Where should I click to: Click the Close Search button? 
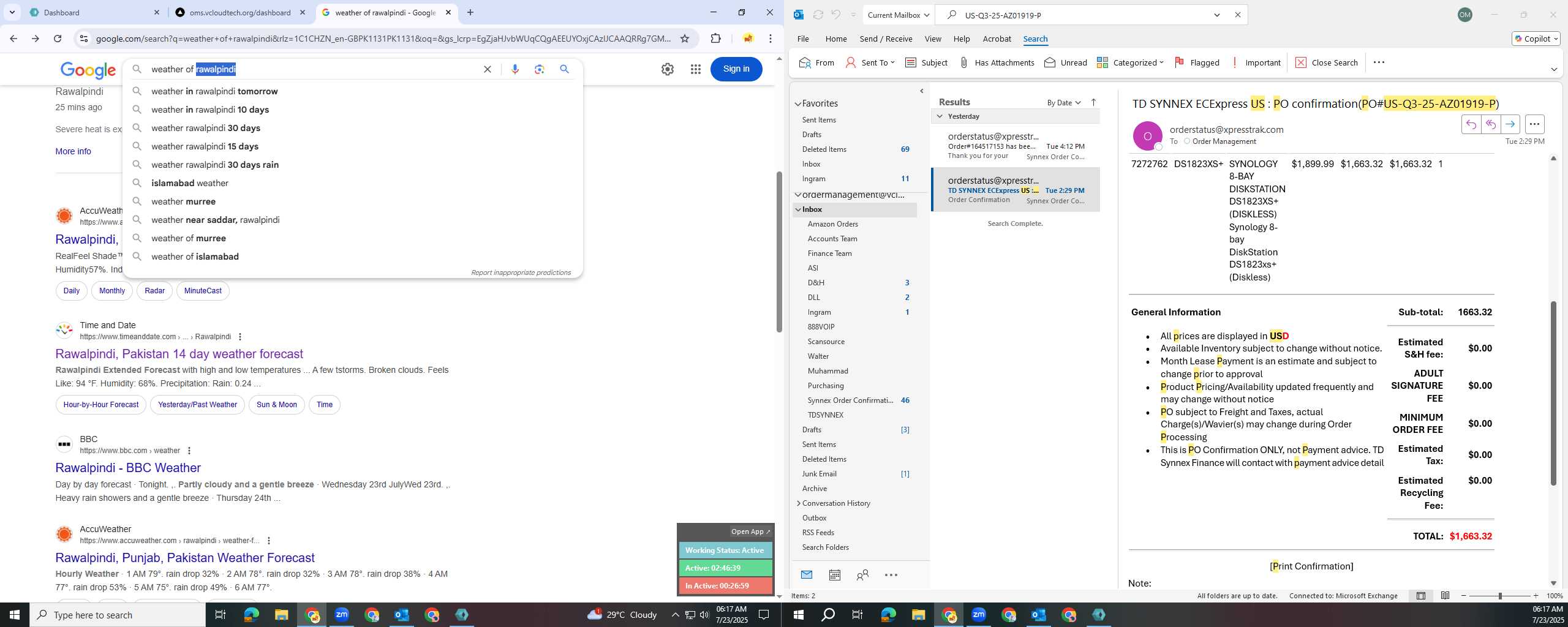coord(1327,62)
